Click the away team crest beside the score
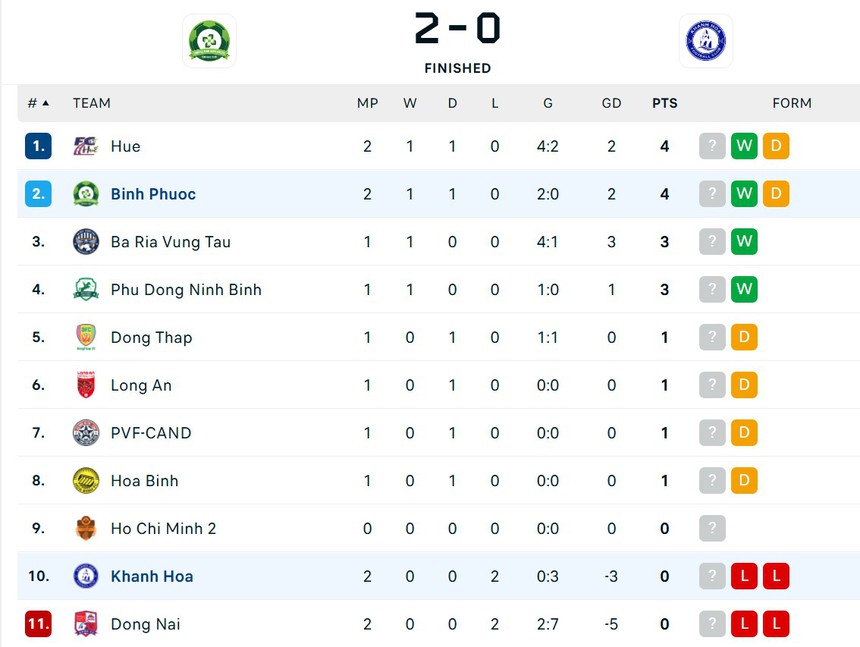The height and width of the screenshot is (647, 860). (x=706, y=42)
